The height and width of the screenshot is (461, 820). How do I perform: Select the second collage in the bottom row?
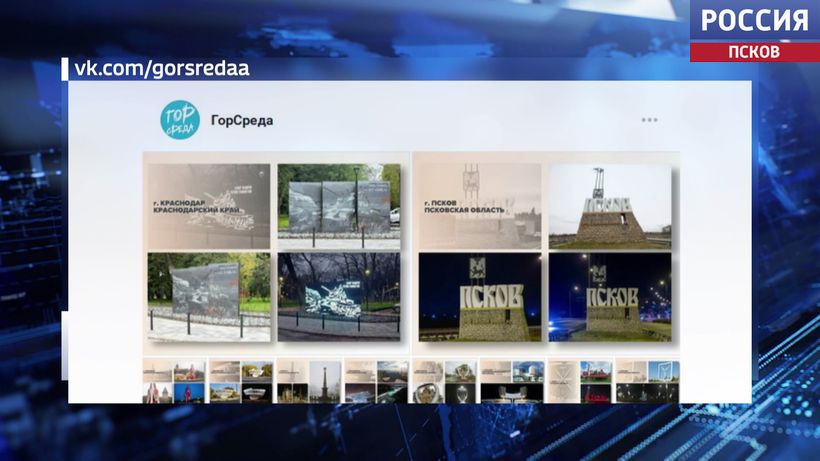pos(241,381)
